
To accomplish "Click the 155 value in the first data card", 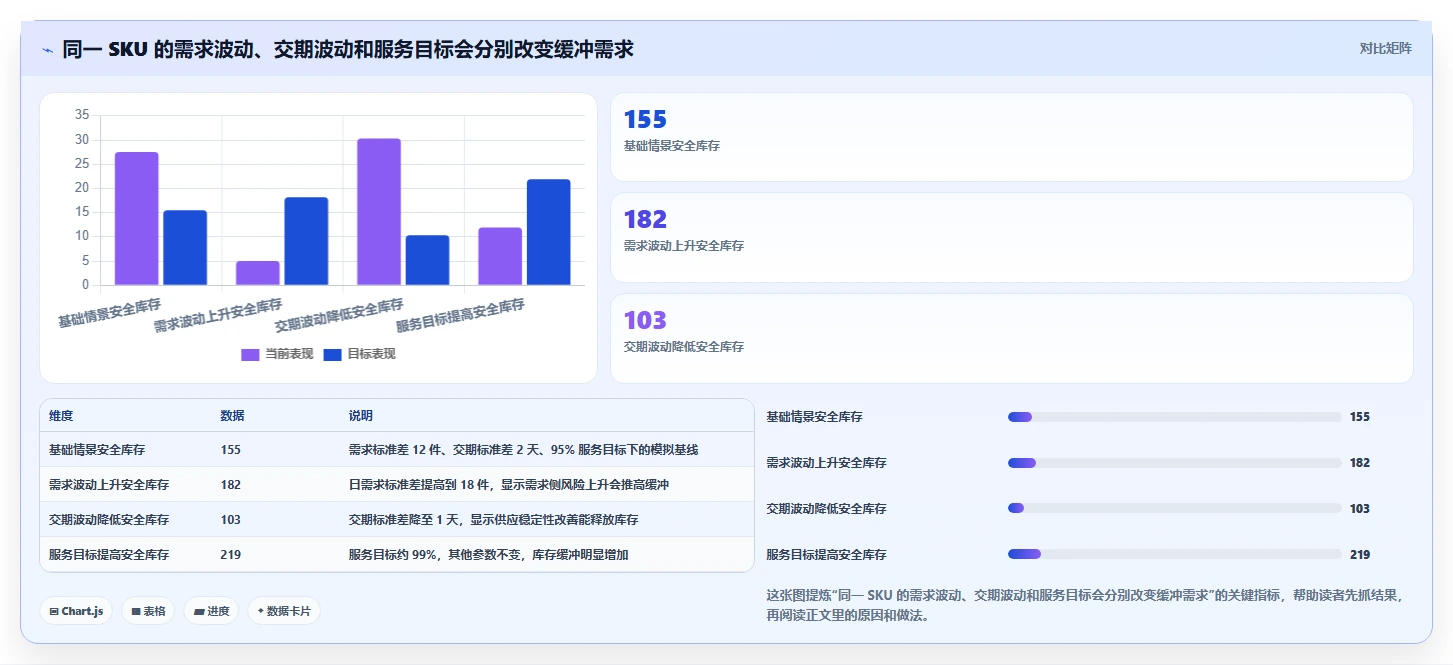I will pyautogui.click(x=645, y=120).
